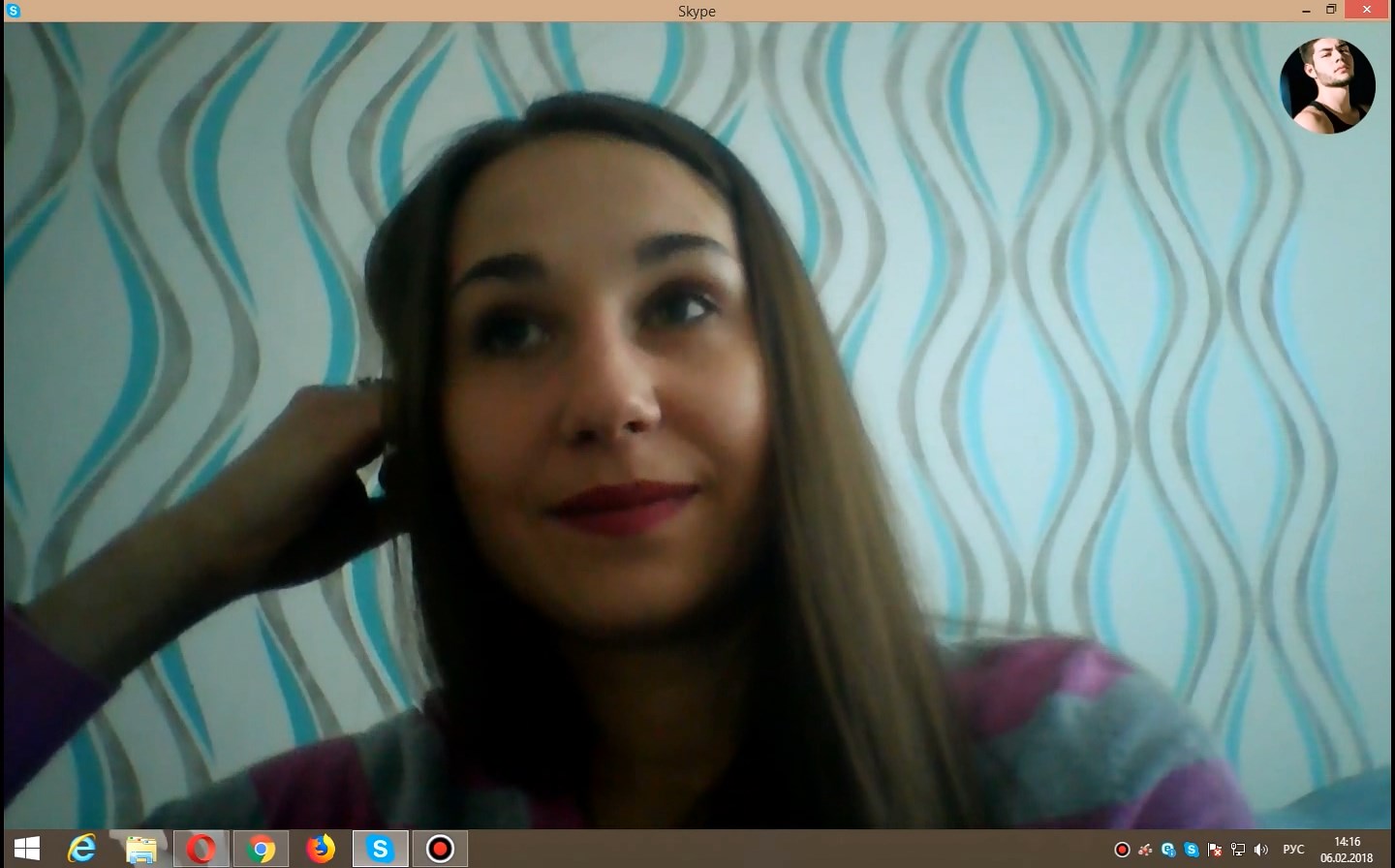The height and width of the screenshot is (868, 1395).
Task: Click the screen recorder system tray icon
Action: click(x=1122, y=850)
